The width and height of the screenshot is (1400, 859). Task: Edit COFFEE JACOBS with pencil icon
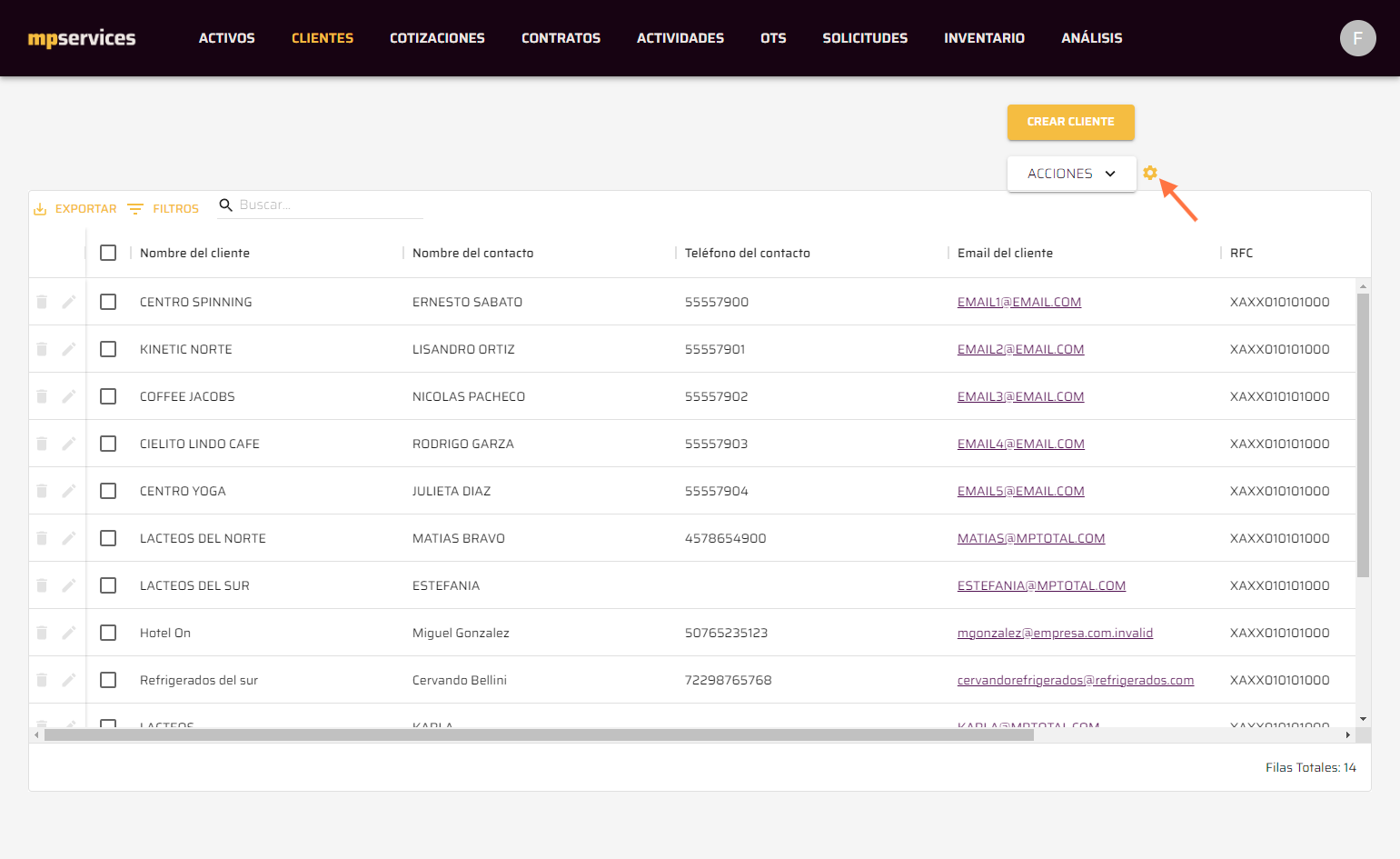[68, 396]
